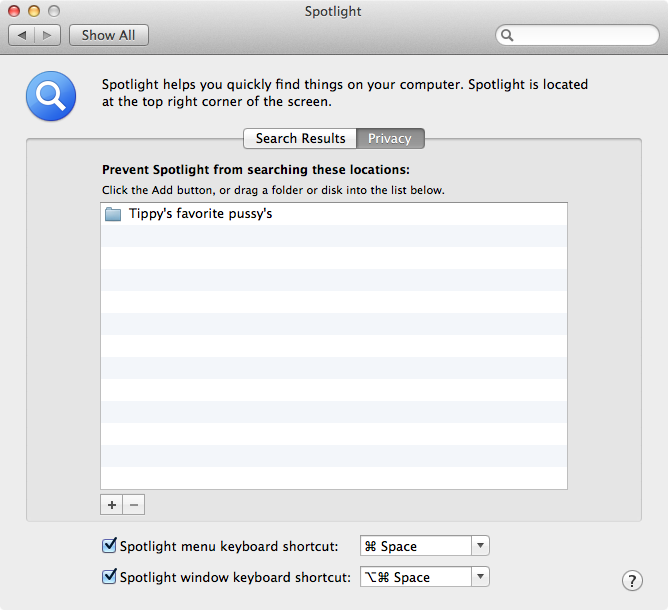Go forward with the right arrow button
This screenshot has height=610, width=668.
pyautogui.click(x=47, y=35)
